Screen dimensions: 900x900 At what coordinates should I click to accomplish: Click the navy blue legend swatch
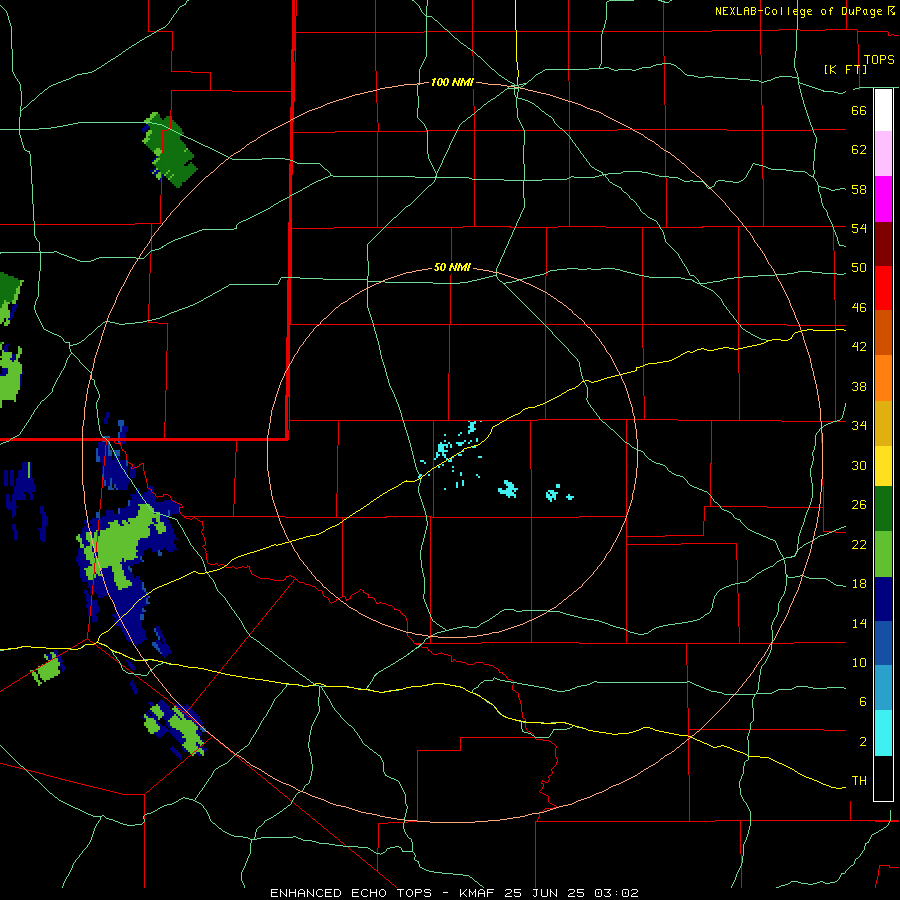(883, 599)
